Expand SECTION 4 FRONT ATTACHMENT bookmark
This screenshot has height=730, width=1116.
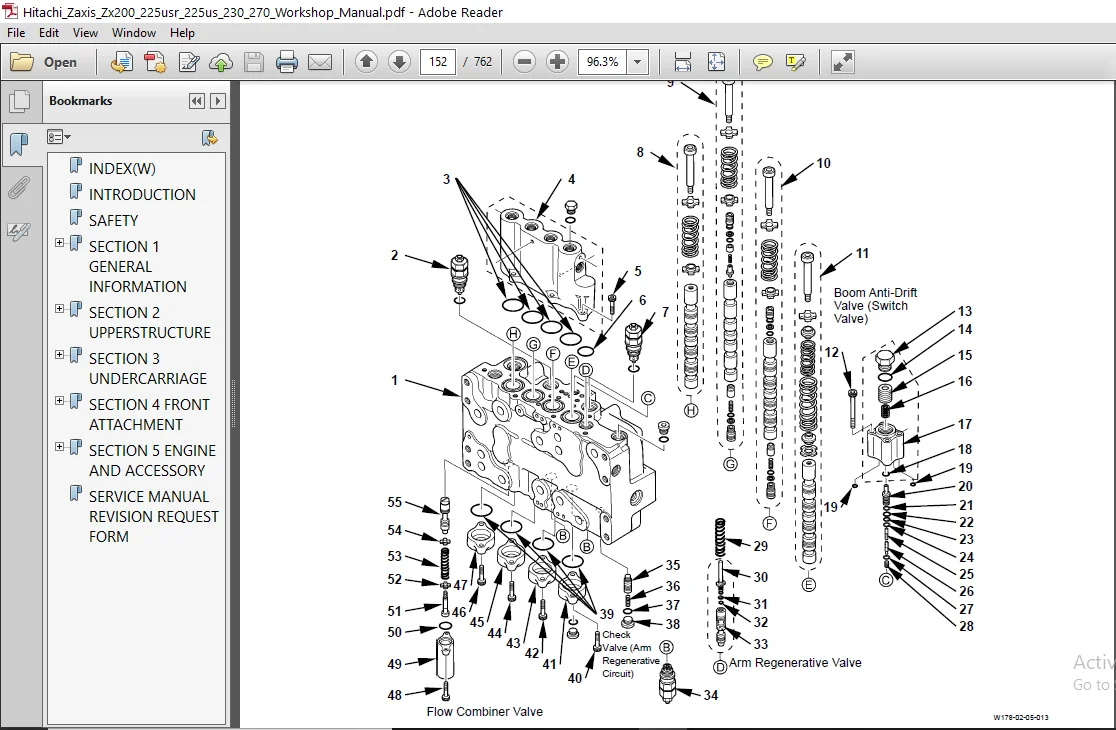point(60,401)
